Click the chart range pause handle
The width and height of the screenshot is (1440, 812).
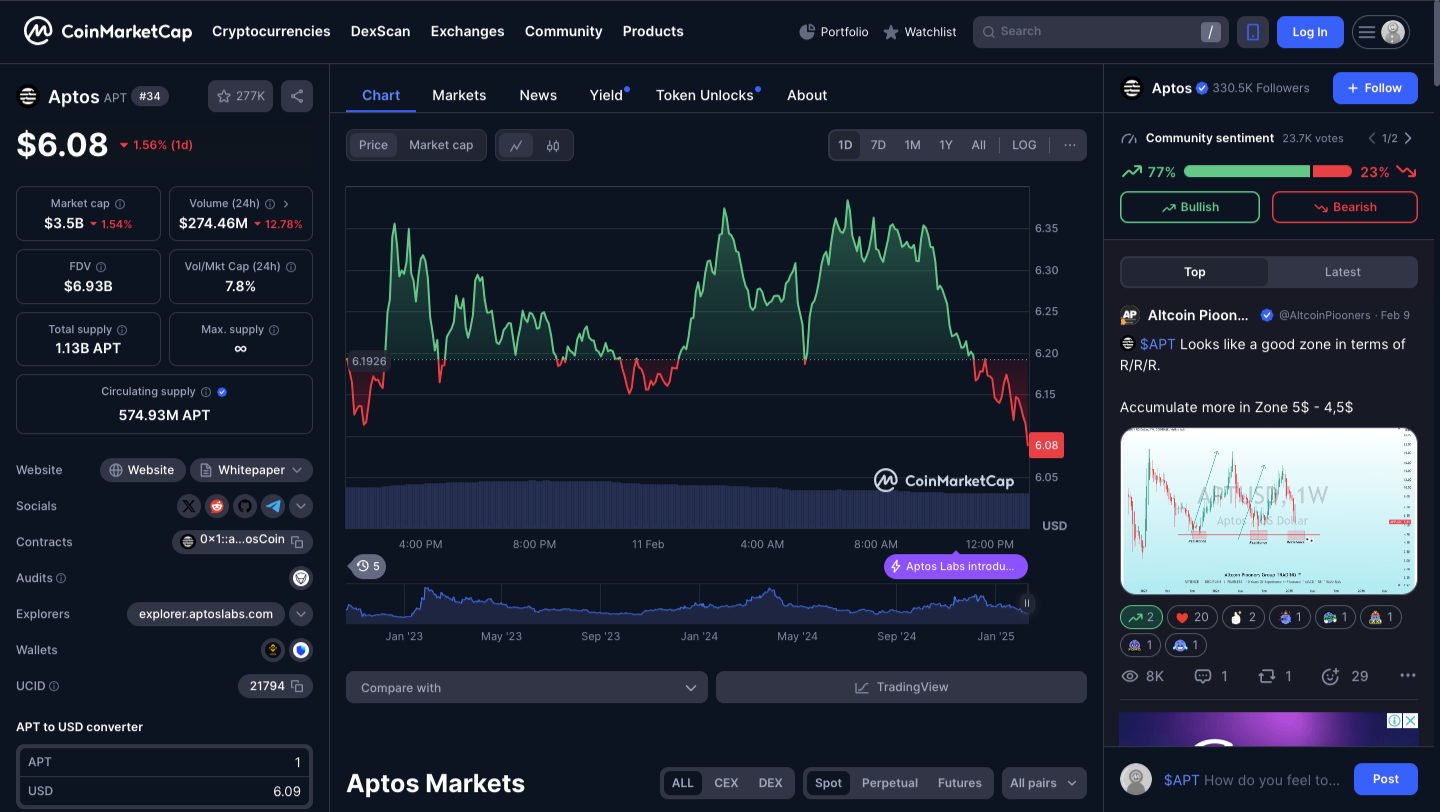1026,603
